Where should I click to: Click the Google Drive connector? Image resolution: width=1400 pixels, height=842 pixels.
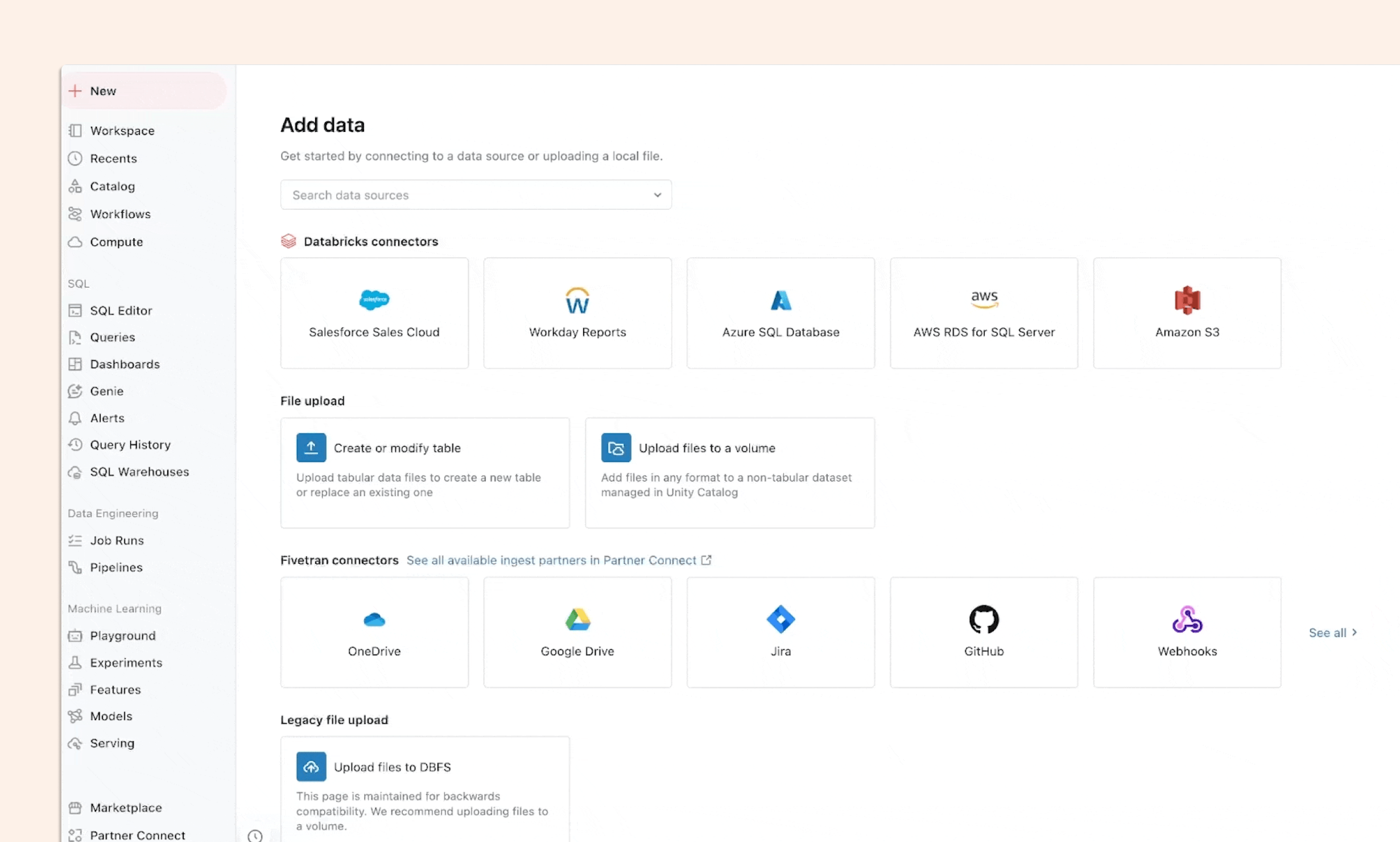pyautogui.click(x=577, y=631)
